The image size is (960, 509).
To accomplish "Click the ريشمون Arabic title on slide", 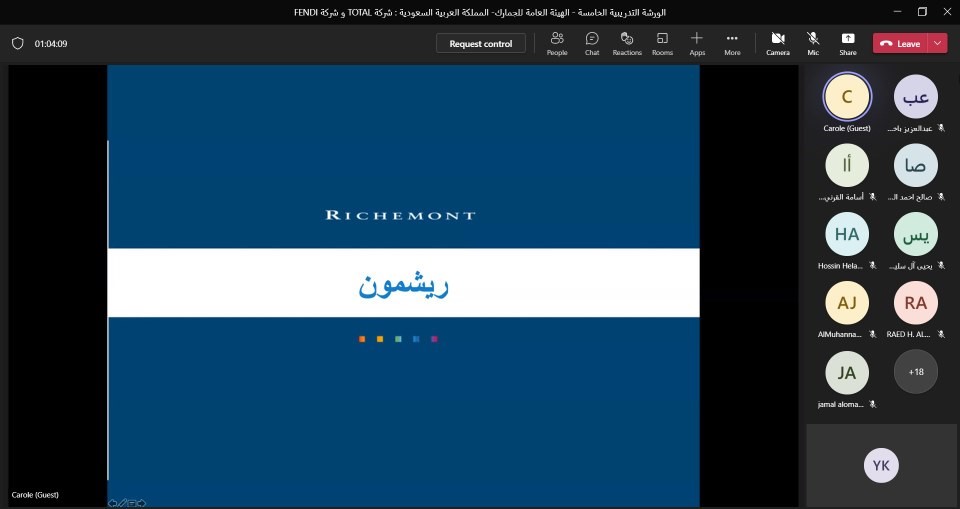I will coord(403,285).
